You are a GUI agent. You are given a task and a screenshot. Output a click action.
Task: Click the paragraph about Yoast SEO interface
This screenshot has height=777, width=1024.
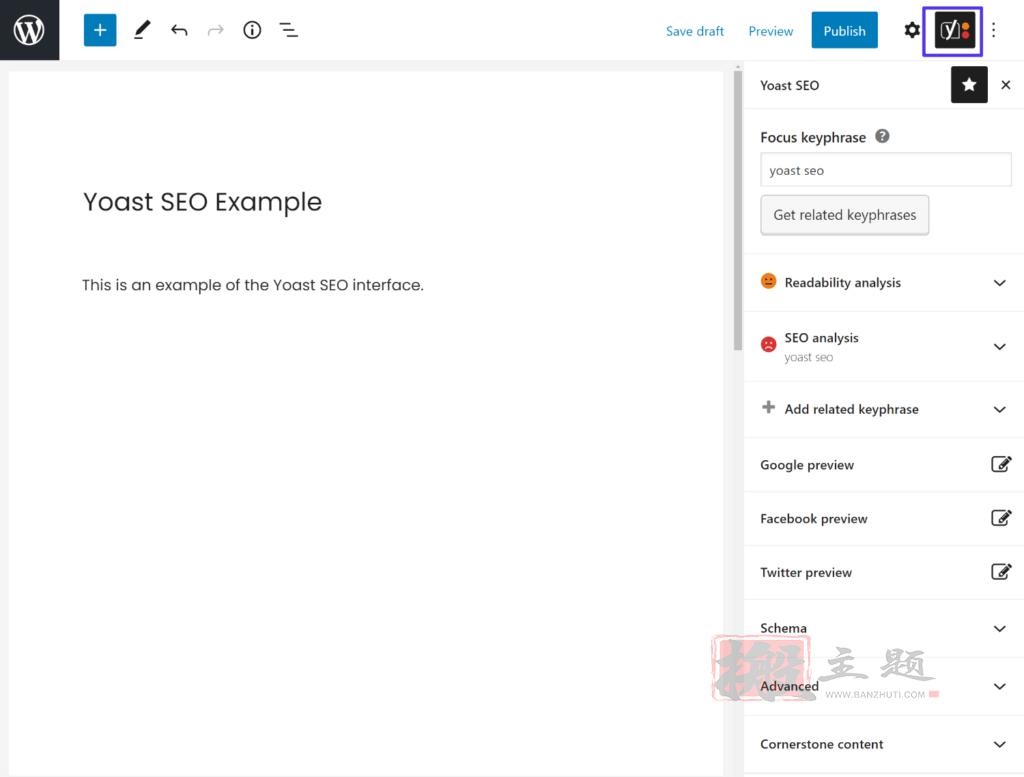pos(253,285)
